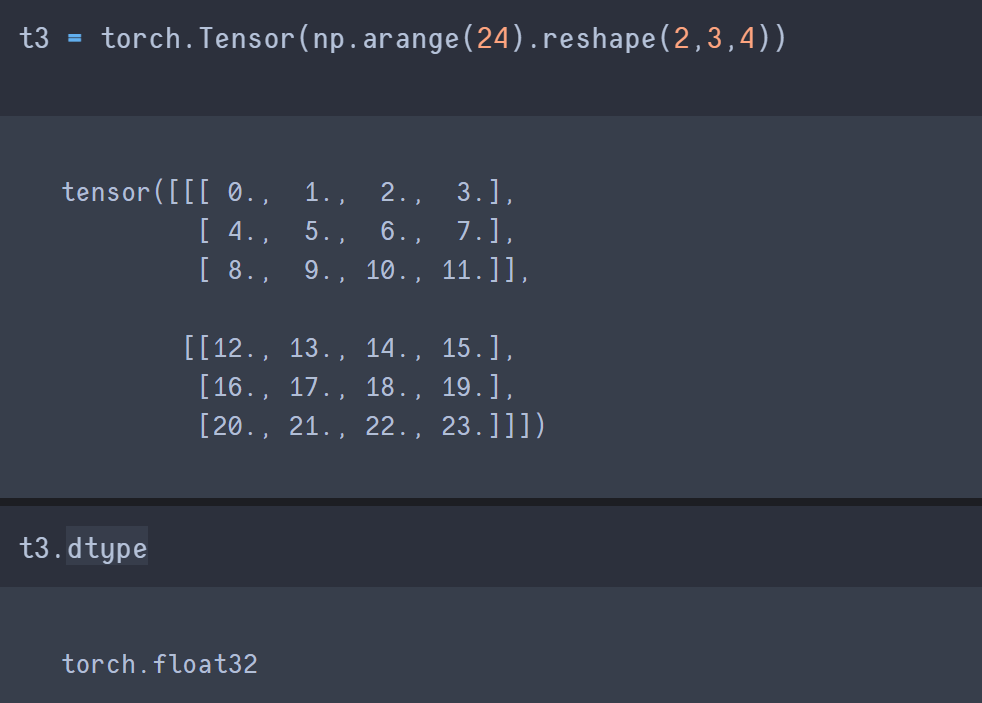Viewport: 982px width, 703px height.
Task: Click the torch.float32 output text
Action: tap(160, 664)
